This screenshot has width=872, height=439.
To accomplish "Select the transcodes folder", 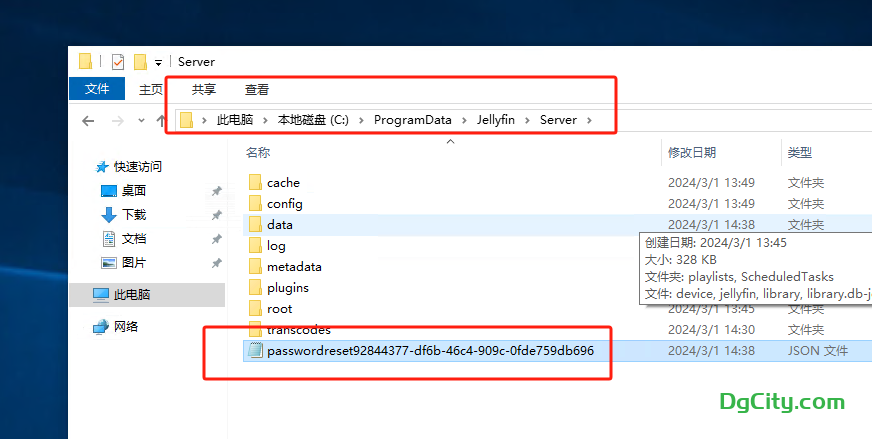I will tap(299, 331).
